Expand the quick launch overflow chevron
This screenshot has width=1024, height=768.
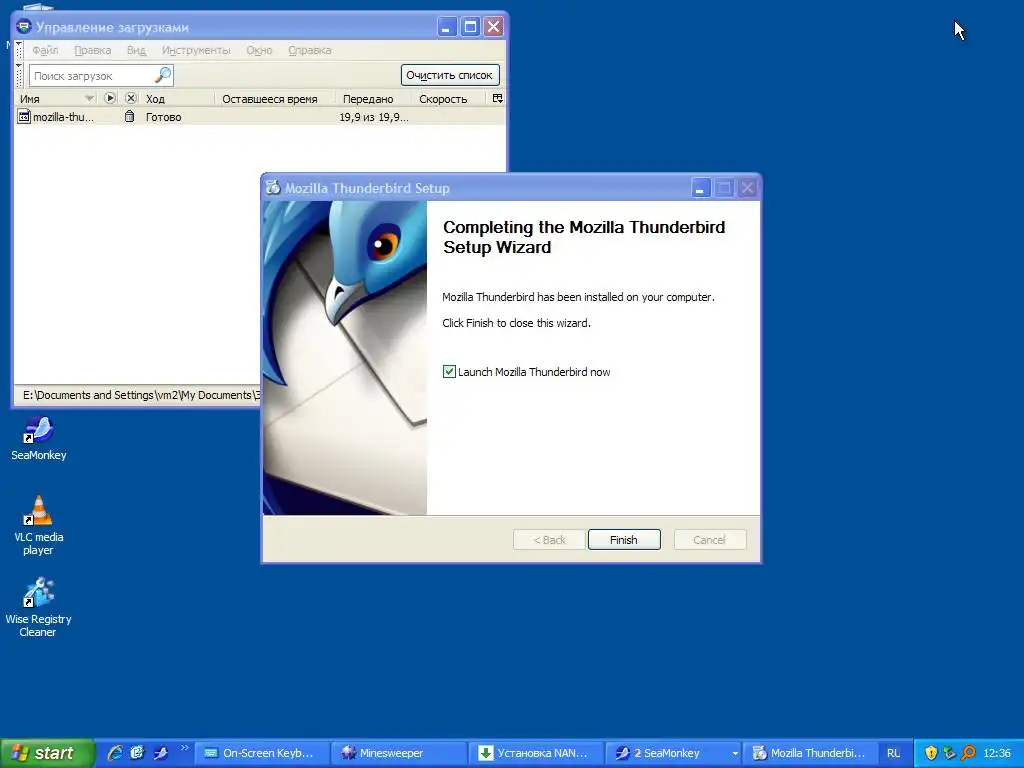point(184,748)
